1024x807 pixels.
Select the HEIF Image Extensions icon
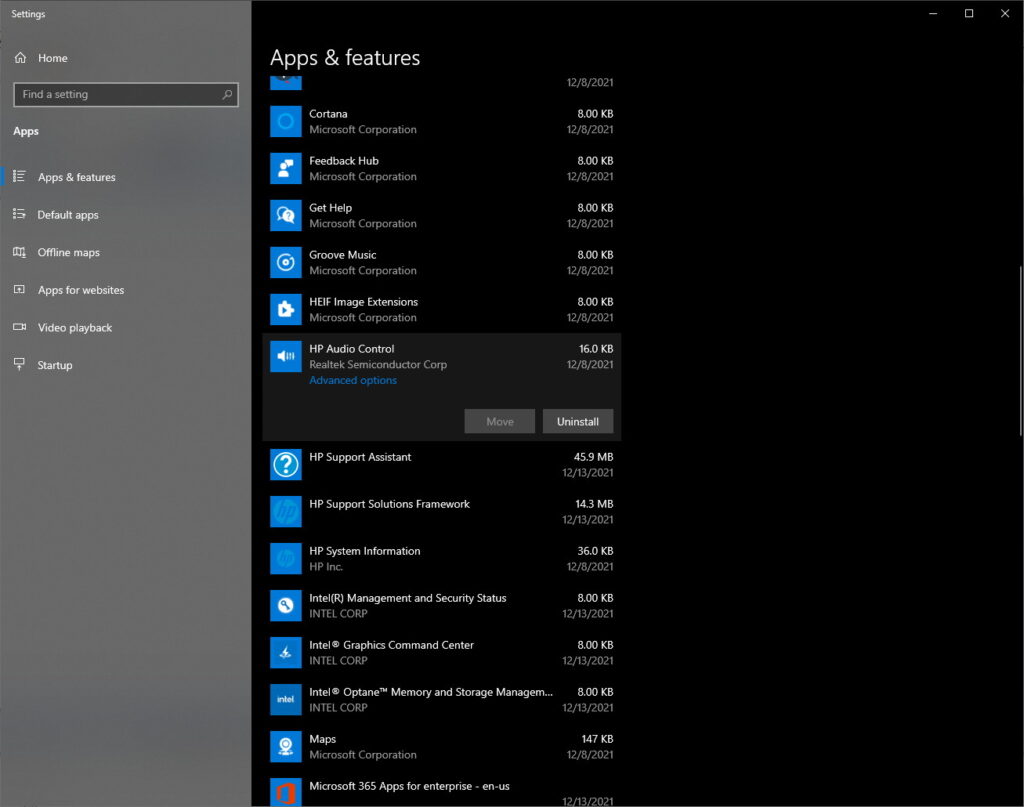286,309
